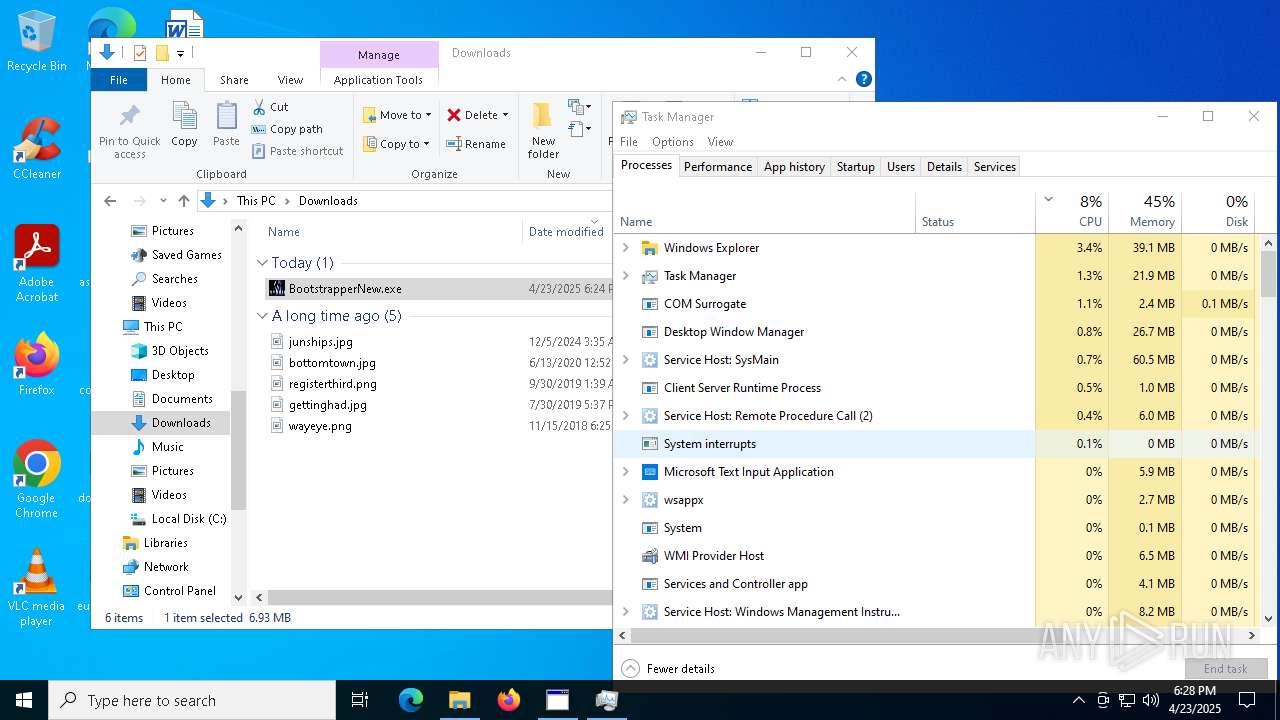
Task: Open volume control in system tray
Action: click(x=1150, y=700)
